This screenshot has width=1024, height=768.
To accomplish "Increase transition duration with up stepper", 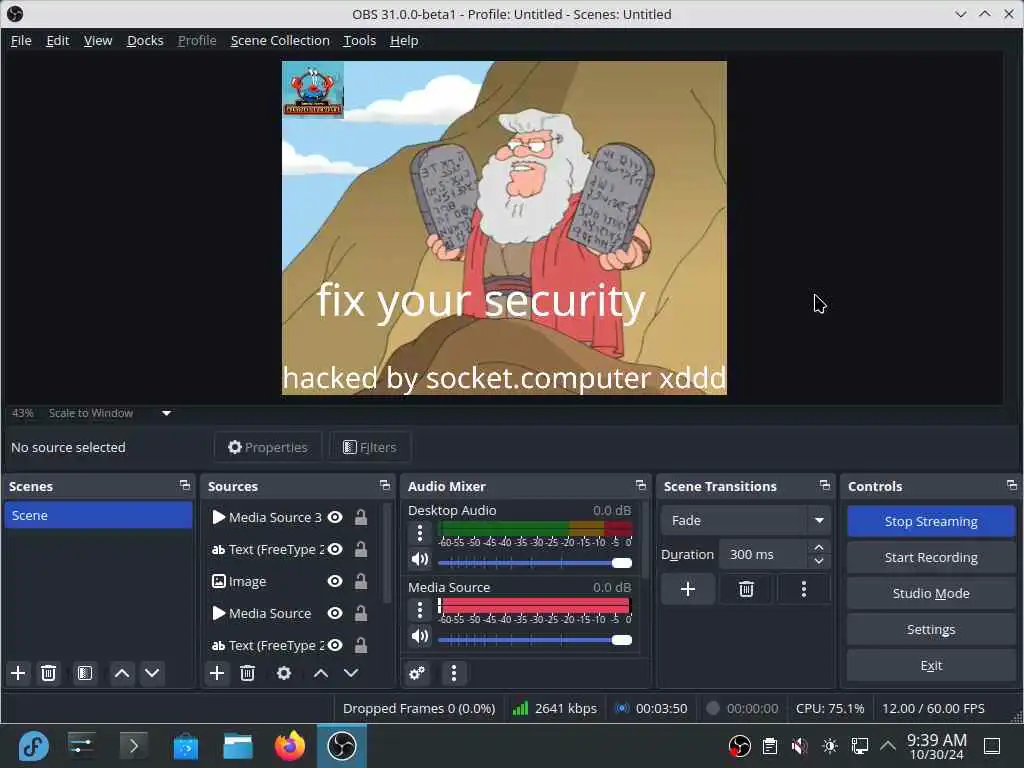I will [819, 547].
